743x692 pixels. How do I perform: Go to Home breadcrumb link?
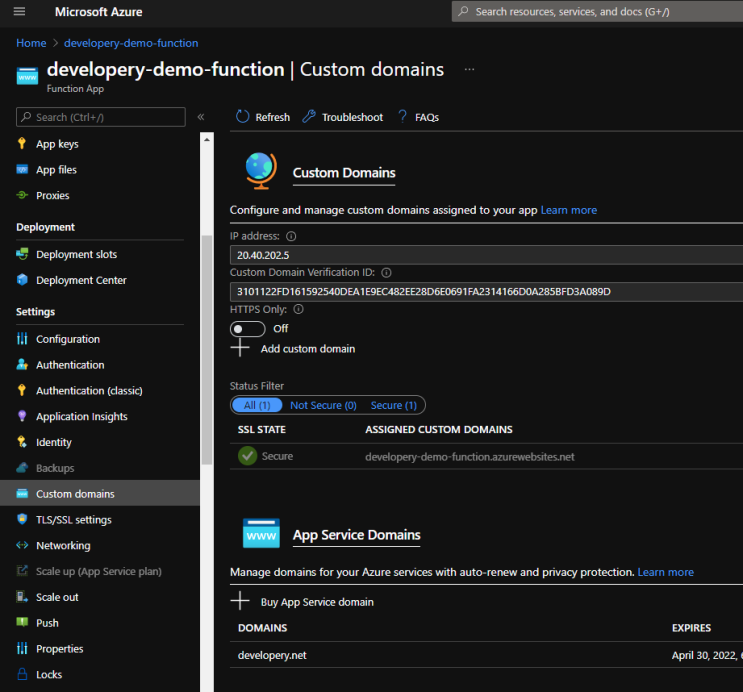(x=31, y=43)
